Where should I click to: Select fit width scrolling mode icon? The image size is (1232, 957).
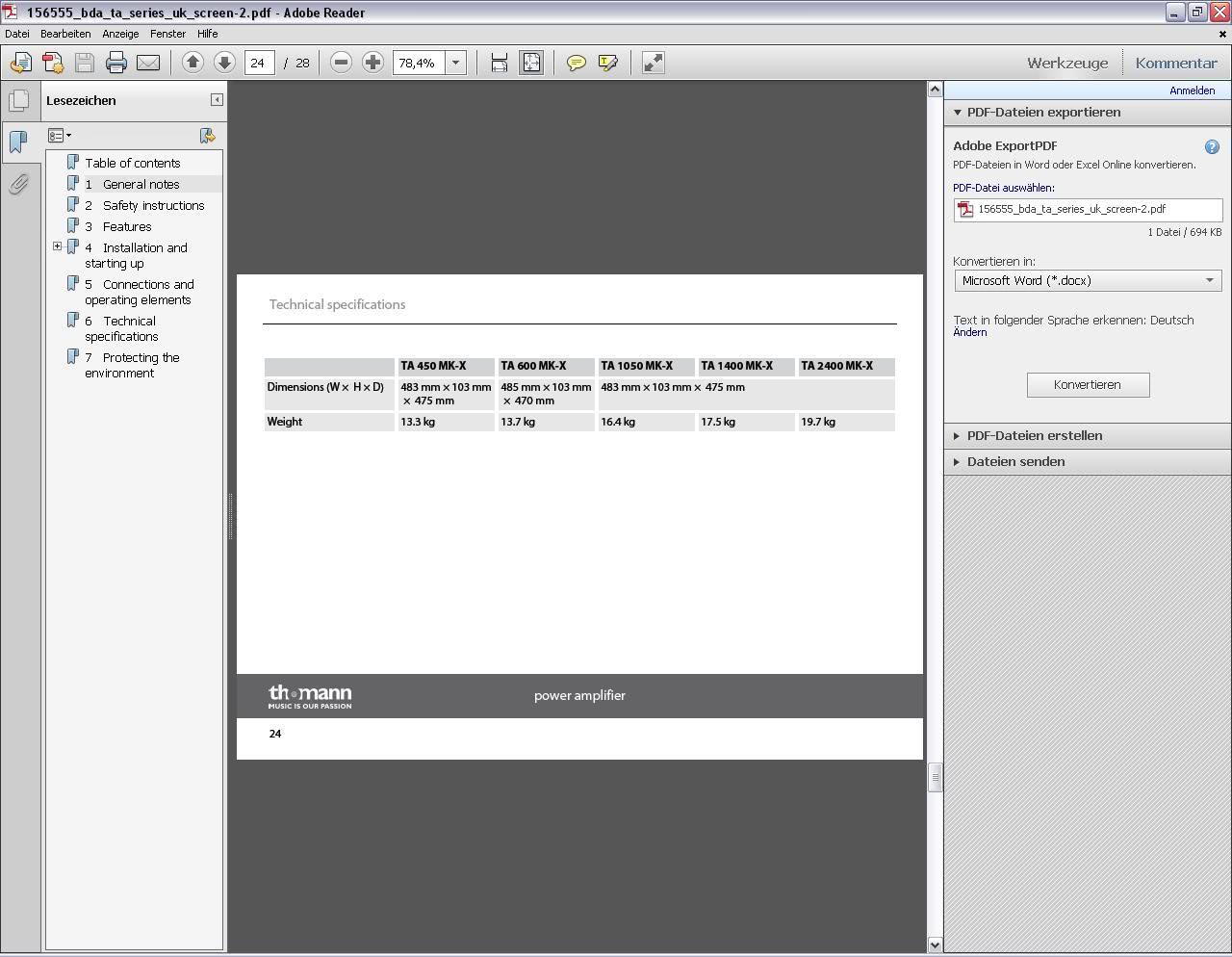(x=499, y=63)
